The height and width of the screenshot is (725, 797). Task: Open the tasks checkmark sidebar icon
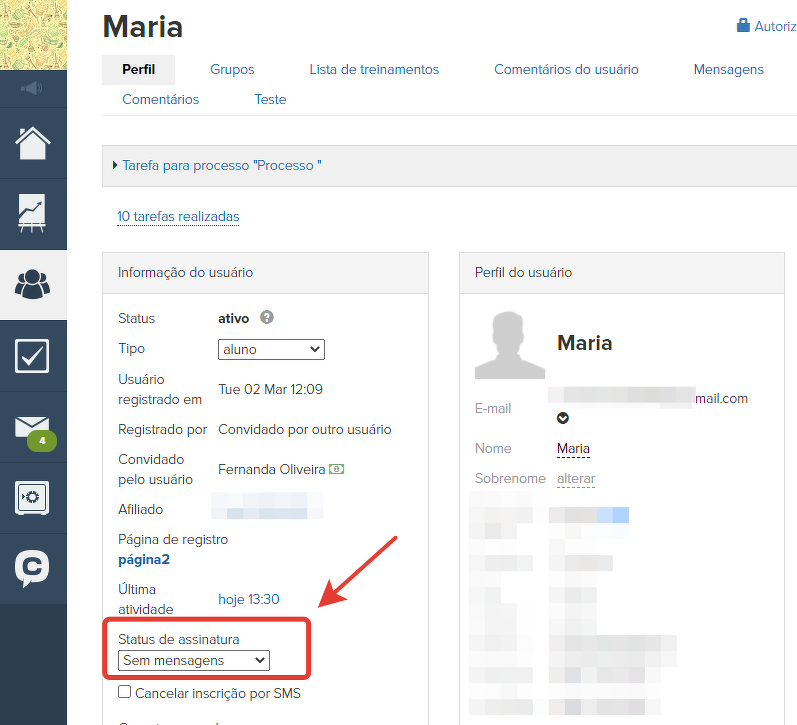pyautogui.click(x=33, y=355)
